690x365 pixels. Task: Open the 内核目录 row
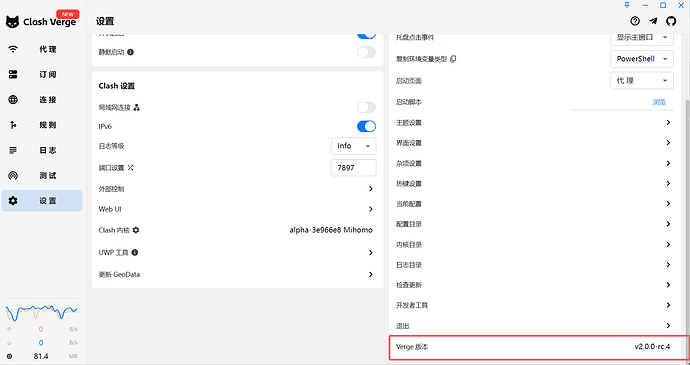[x=534, y=244]
